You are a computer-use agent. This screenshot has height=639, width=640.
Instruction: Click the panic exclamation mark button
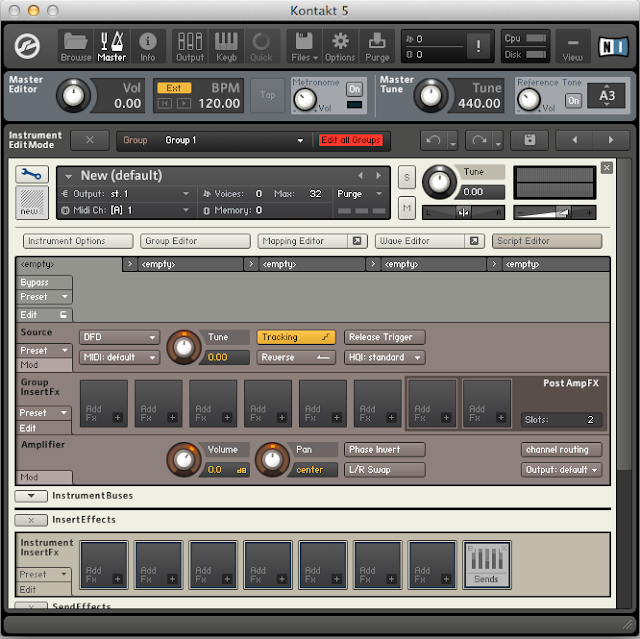[x=478, y=46]
